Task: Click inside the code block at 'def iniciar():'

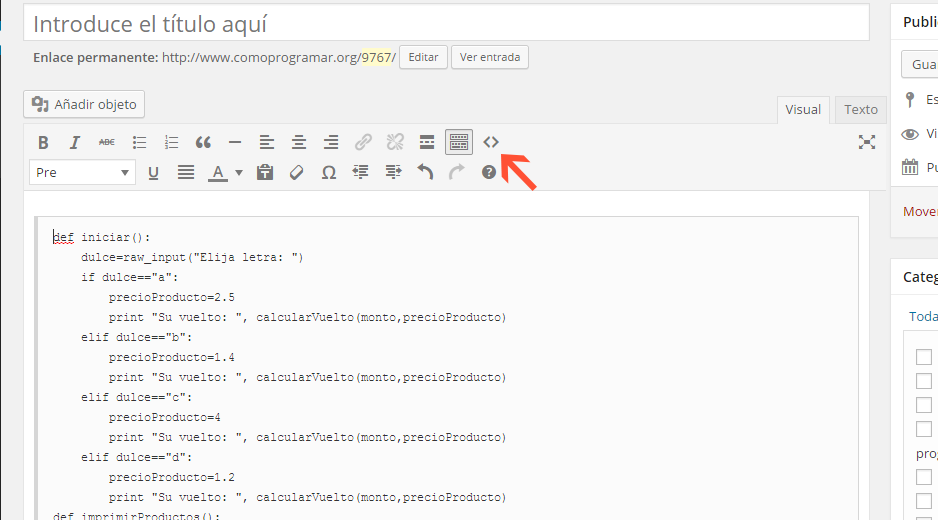Action: click(102, 238)
